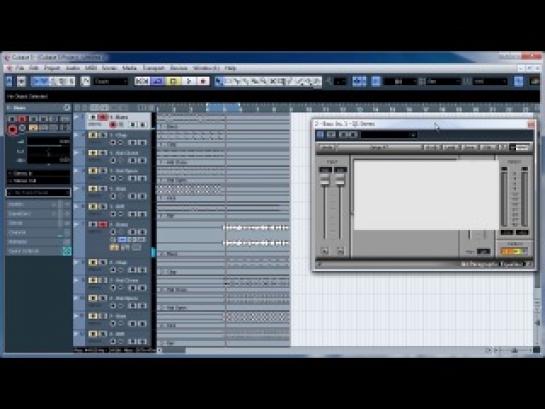This screenshot has height=409, width=545.
Task: Open the No Track Preset dropdown
Action: tap(38, 193)
